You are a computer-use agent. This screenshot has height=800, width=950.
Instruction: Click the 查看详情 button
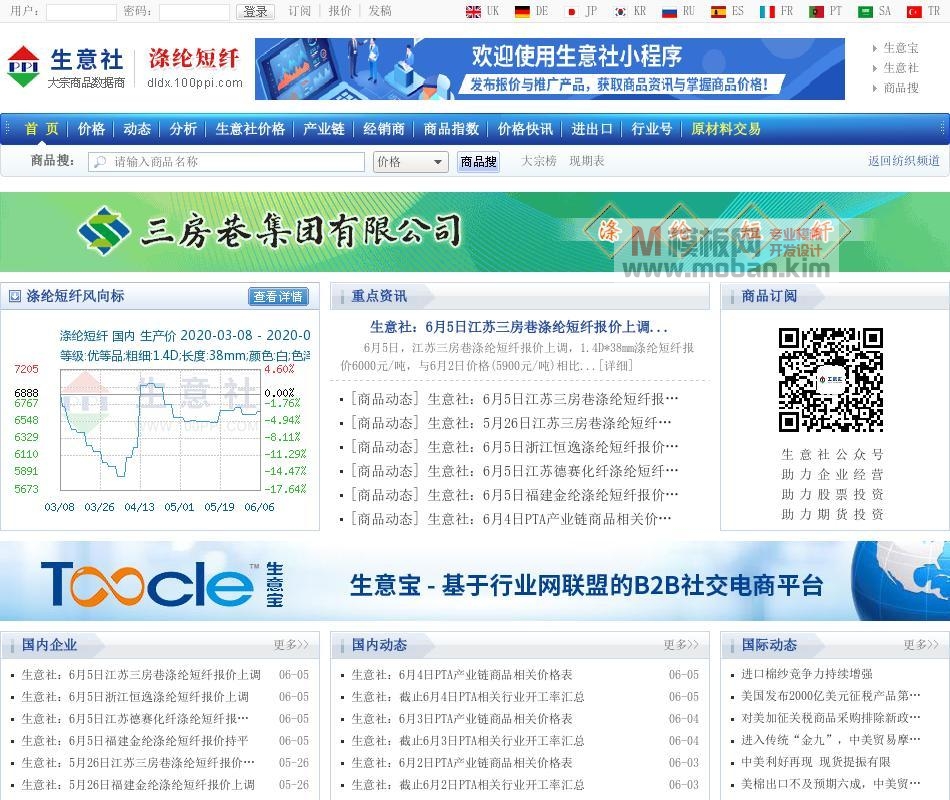point(278,296)
